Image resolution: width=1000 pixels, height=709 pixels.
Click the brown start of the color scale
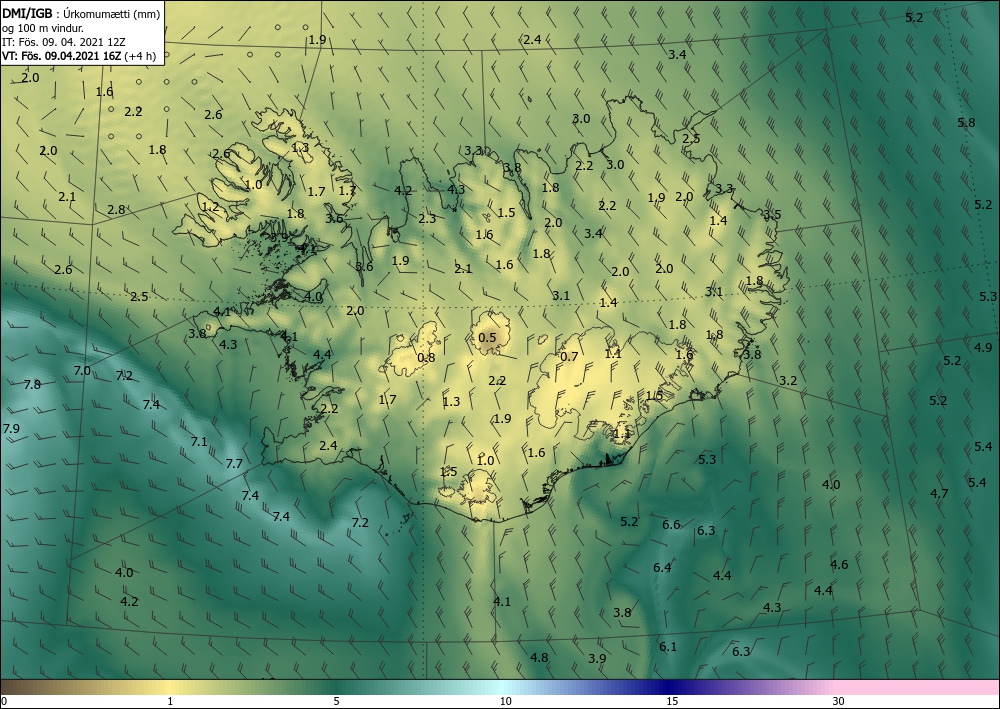click(26, 687)
